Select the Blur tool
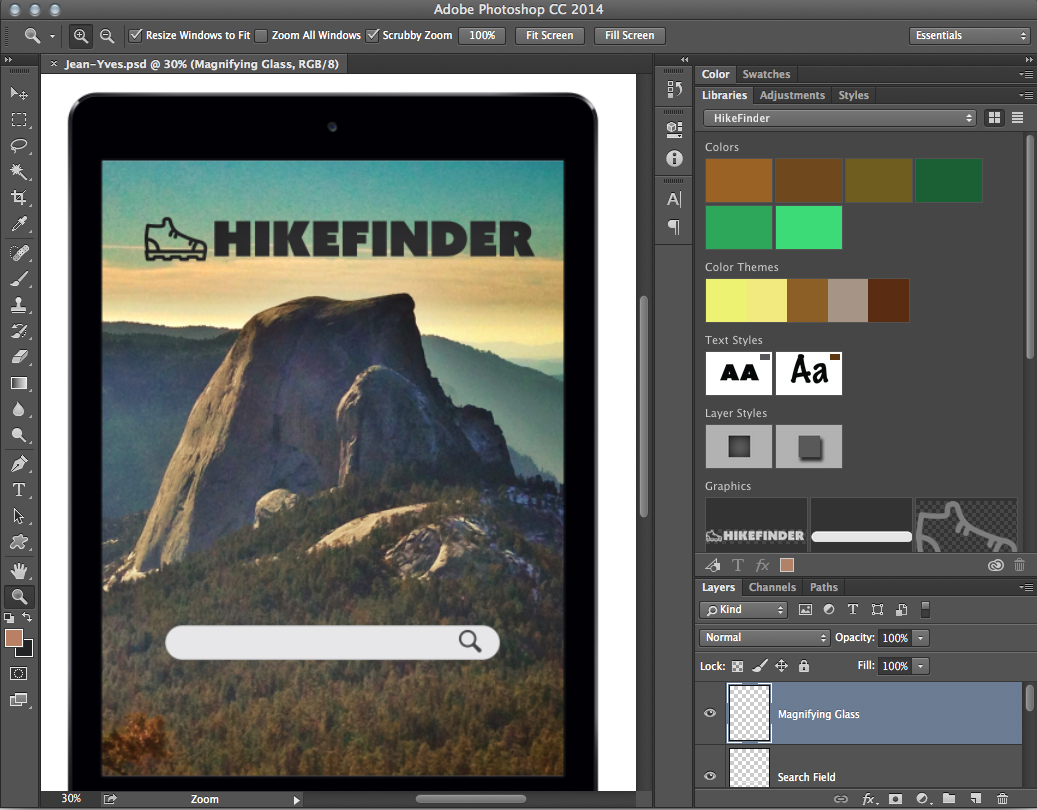 (x=19, y=409)
